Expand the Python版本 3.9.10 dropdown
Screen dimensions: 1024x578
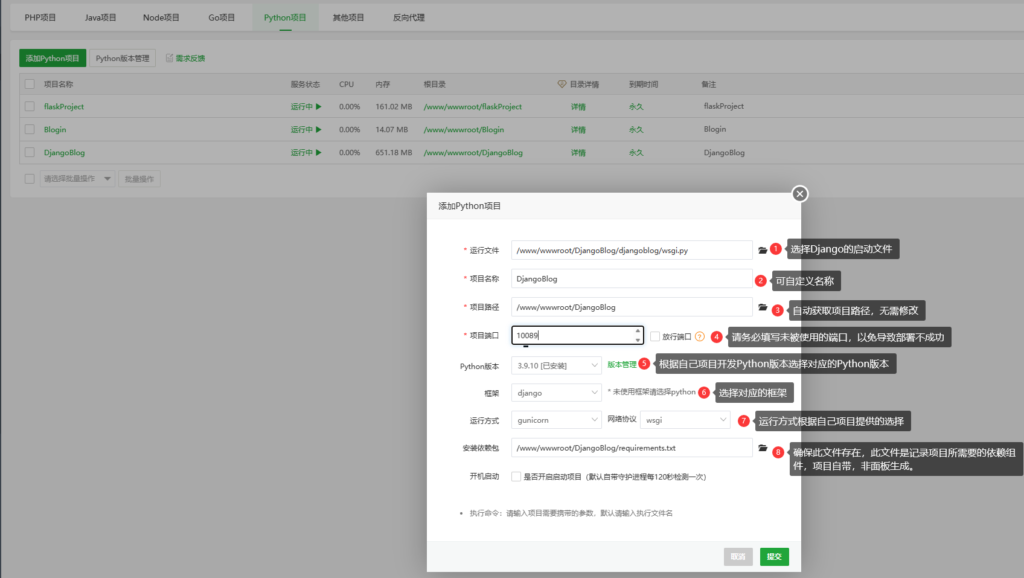click(x=556, y=365)
